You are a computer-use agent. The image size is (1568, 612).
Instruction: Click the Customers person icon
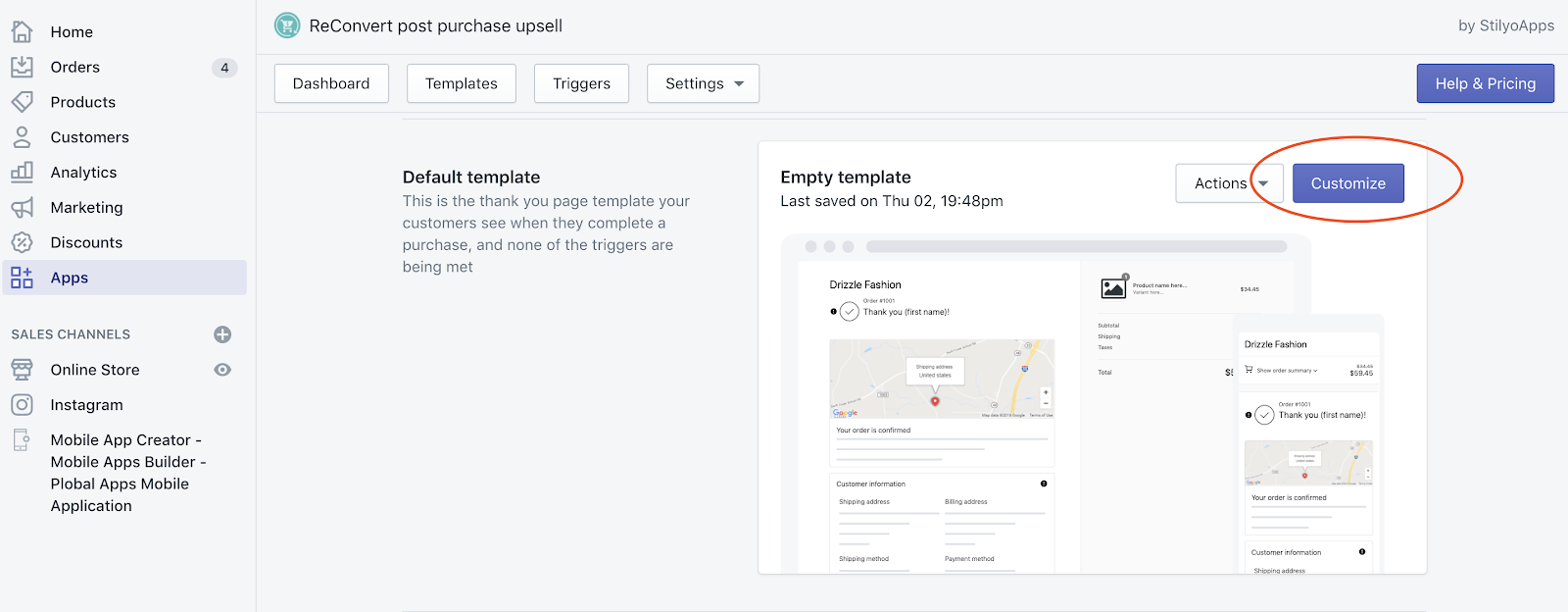[x=22, y=137]
